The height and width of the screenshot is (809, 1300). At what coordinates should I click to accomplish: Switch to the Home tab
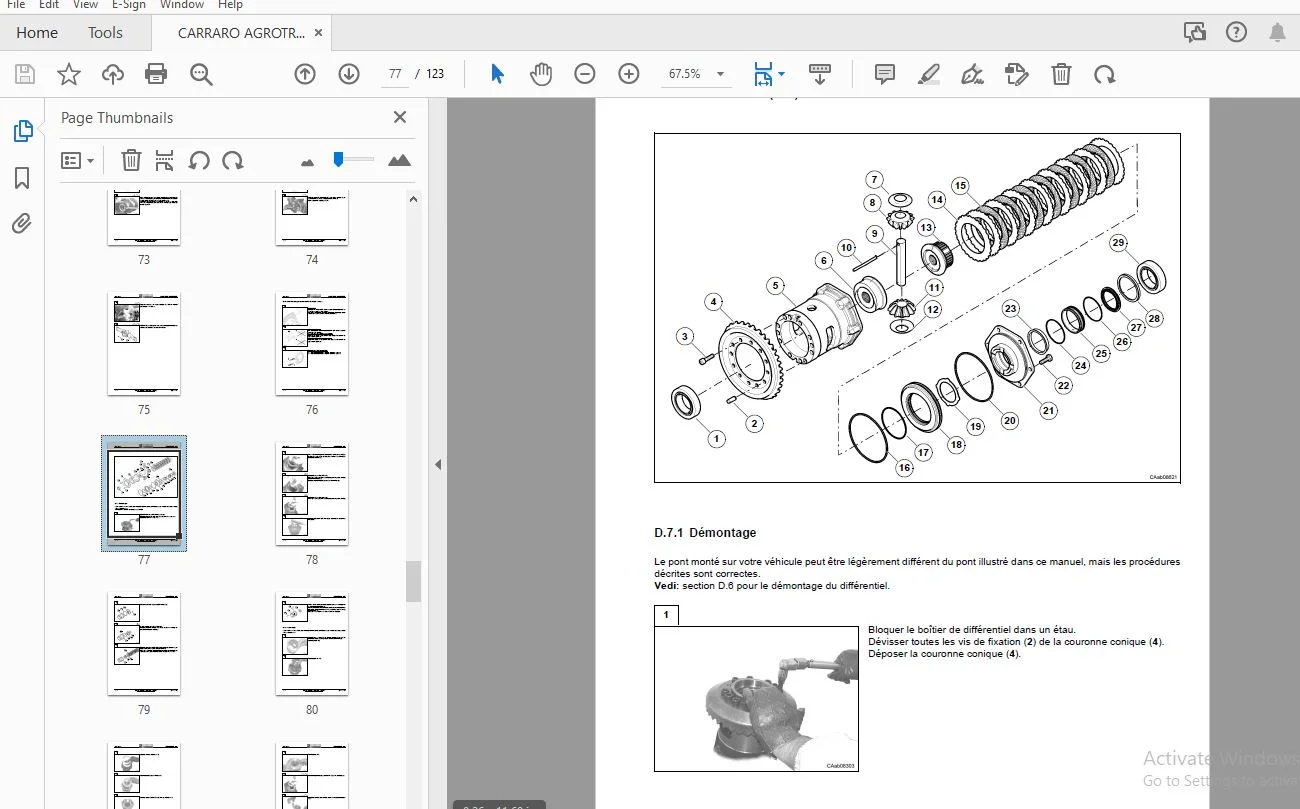tap(37, 32)
